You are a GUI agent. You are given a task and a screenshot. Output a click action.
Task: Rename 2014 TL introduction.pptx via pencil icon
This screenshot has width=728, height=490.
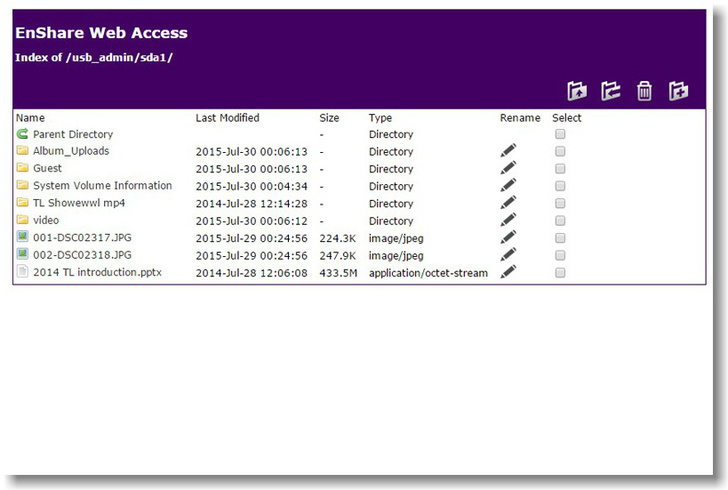click(x=509, y=271)
